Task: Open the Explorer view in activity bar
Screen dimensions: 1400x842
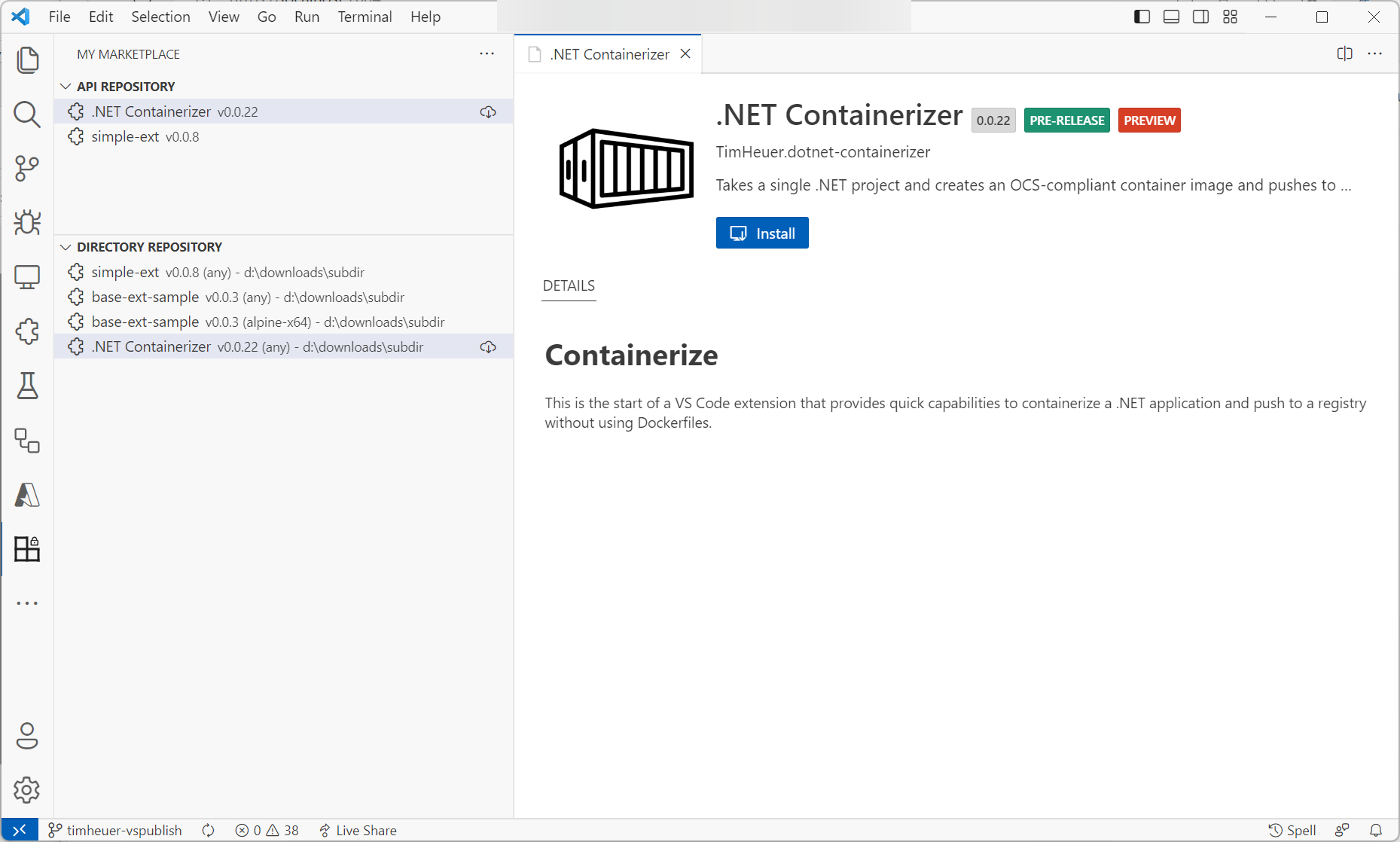Action: tap(27, 60)
